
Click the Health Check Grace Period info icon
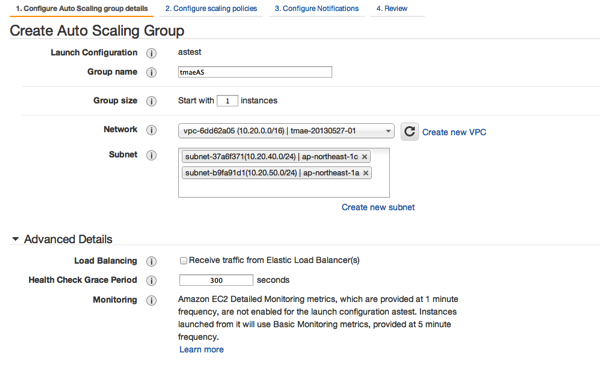click(152, 280)
